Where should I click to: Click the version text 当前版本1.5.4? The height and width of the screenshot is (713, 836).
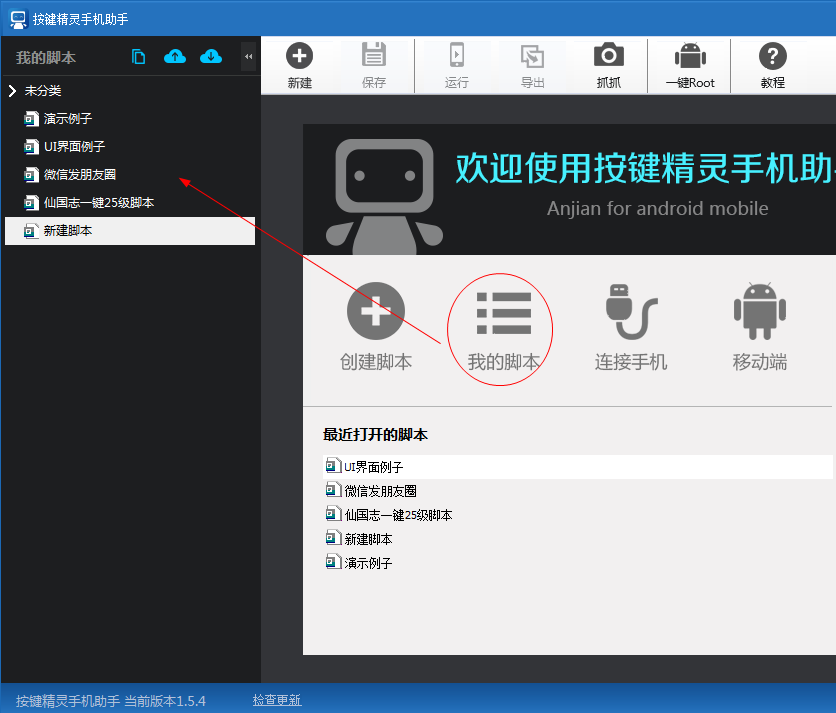click(165, 701)
